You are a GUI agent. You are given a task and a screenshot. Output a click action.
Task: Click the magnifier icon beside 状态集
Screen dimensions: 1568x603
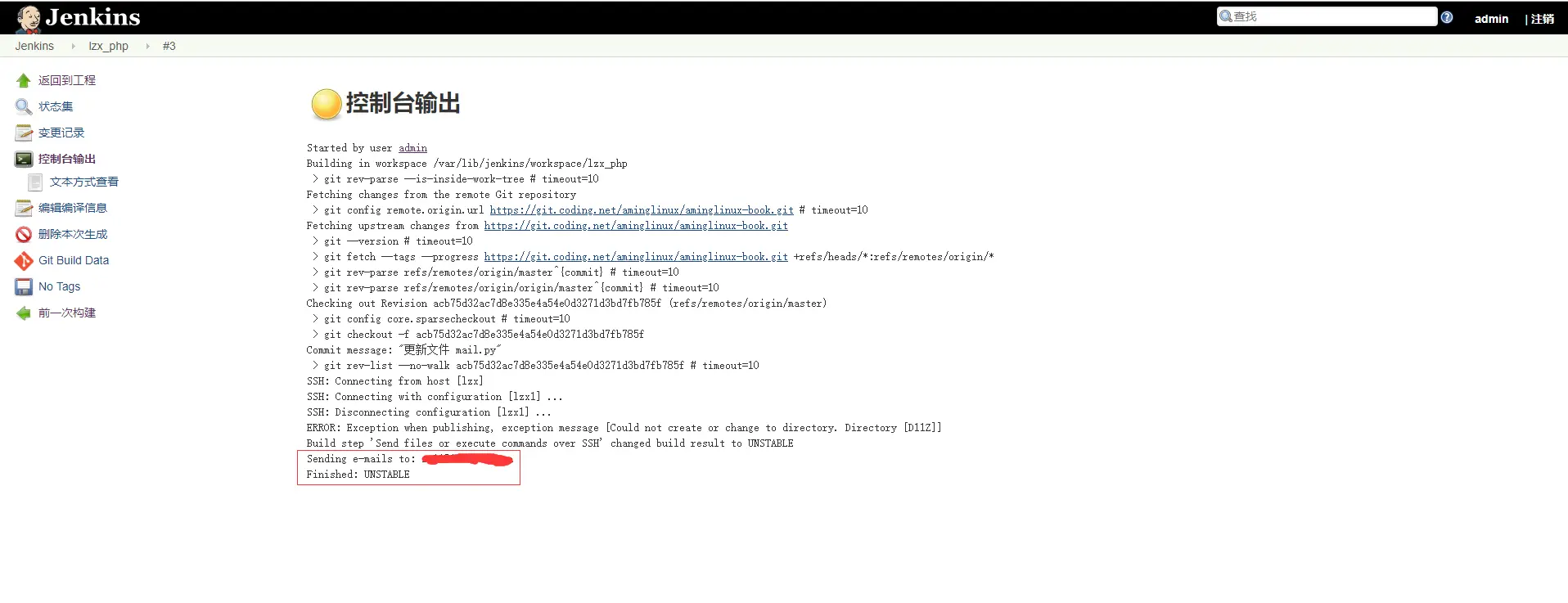pos(24,106)
